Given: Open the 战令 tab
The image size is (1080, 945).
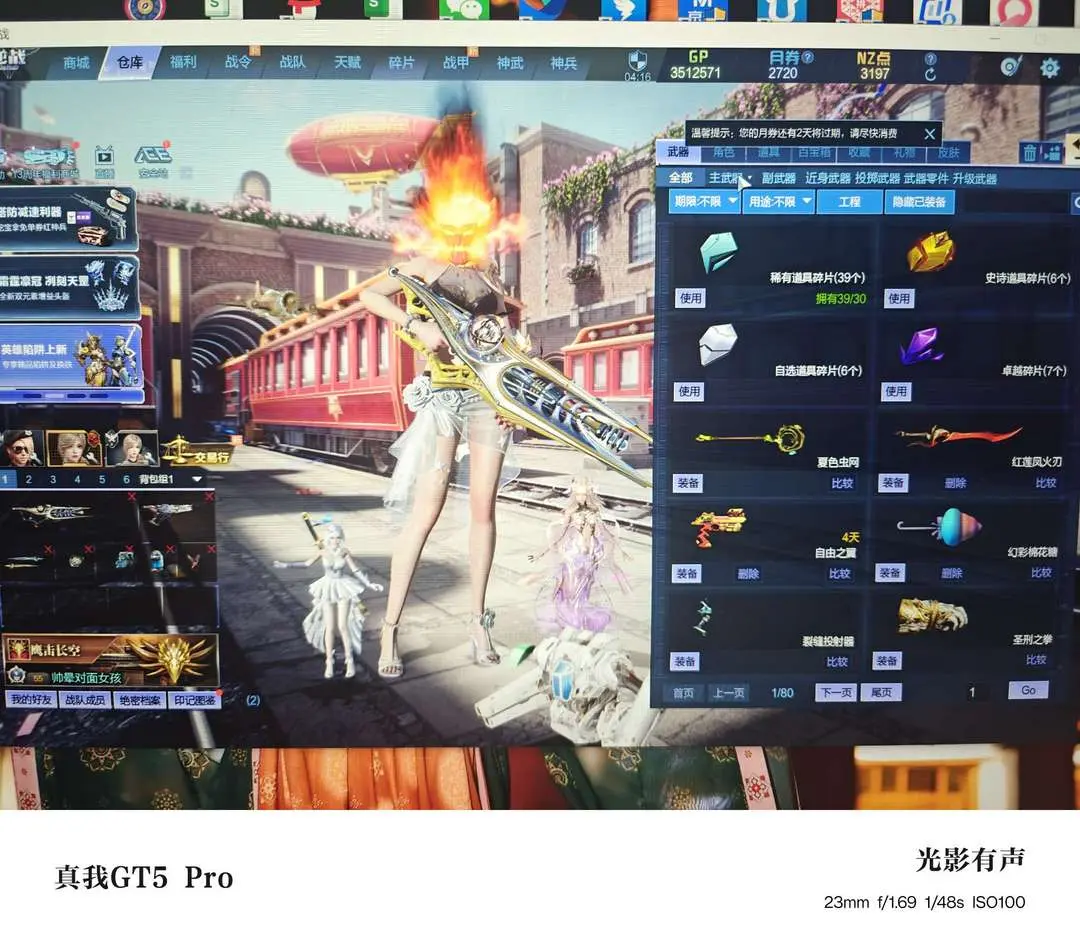Looking at the screenshot, I should (x=238, y=62).
